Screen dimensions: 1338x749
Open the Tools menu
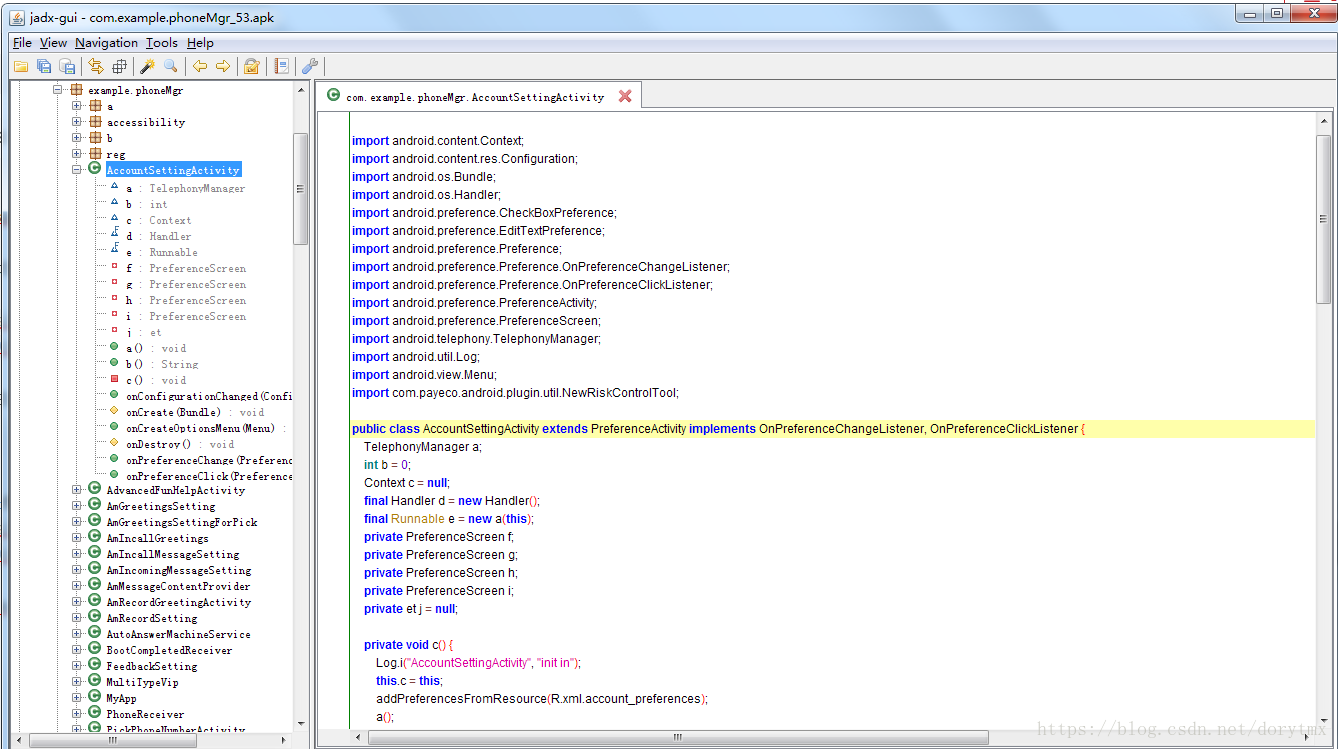[x=161, y=43]
